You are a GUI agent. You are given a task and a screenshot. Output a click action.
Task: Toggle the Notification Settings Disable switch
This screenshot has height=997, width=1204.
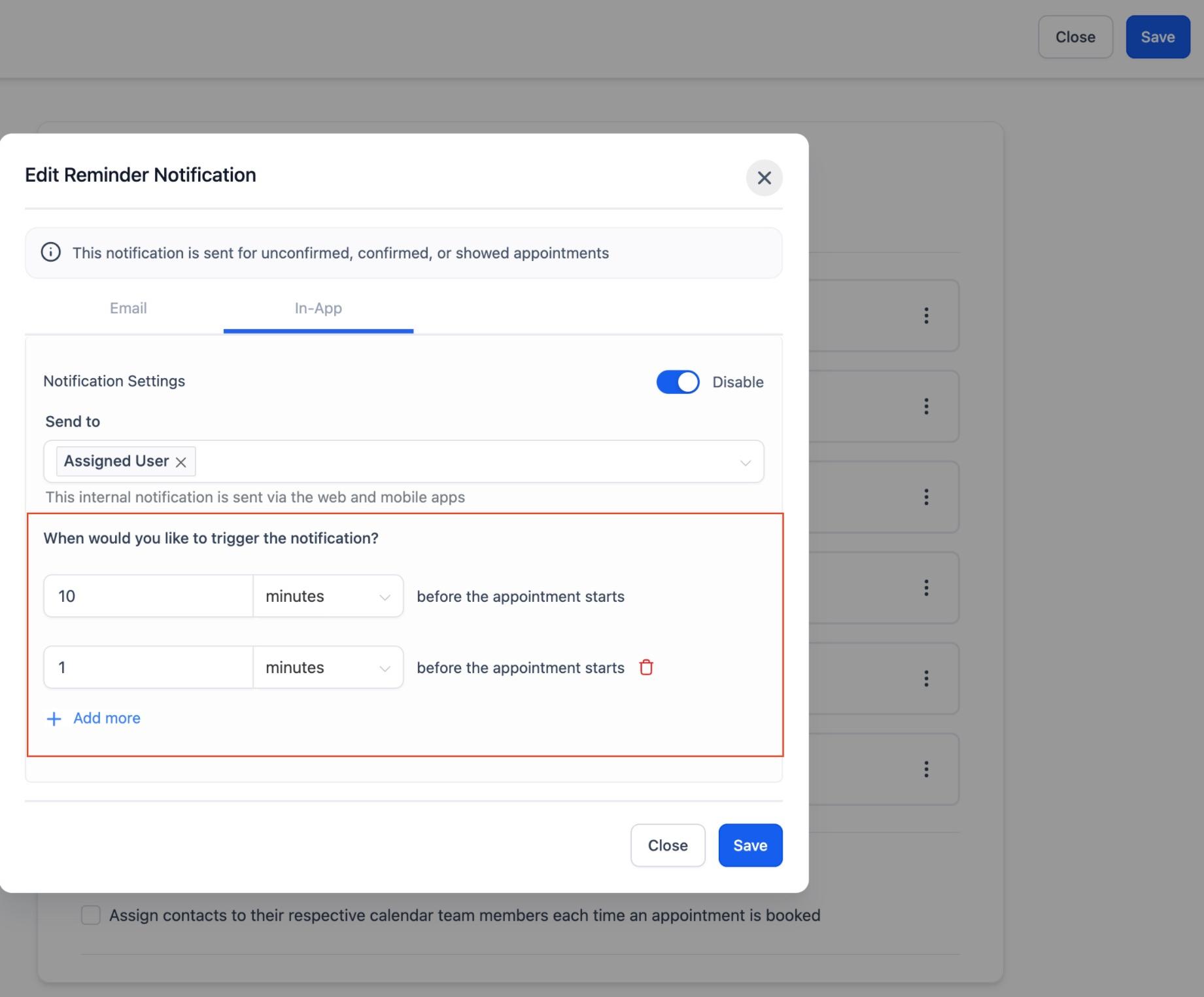[678, 382]
